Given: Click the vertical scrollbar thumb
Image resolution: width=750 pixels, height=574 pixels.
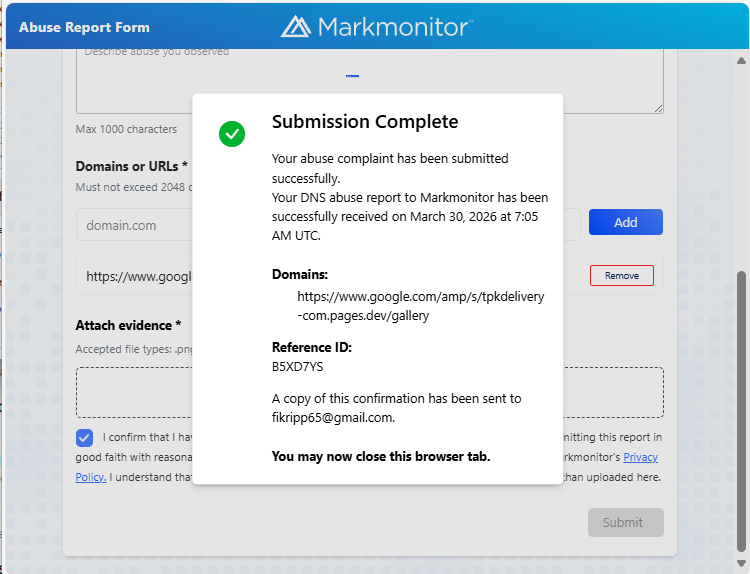Looking at the screenshot, I should point(741,411).
